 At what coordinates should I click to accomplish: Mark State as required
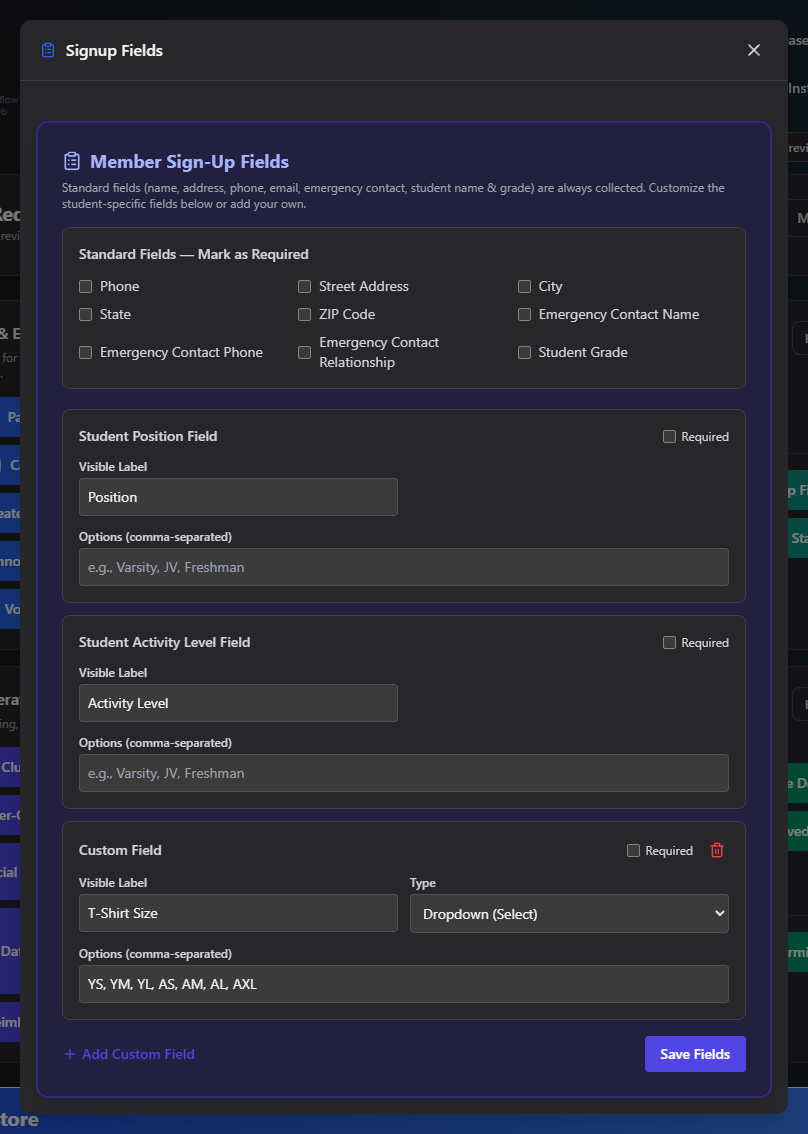click(x=85, y=315)
